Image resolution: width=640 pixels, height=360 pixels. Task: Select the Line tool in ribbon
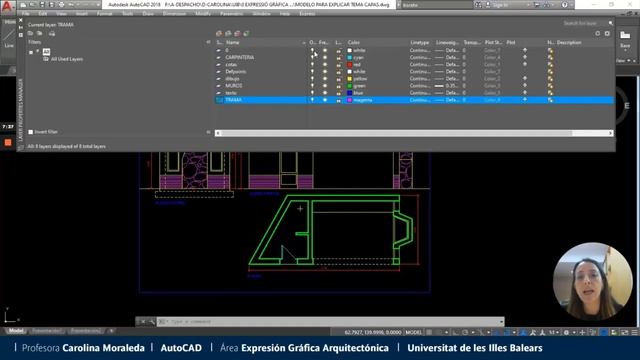(9, 38)
